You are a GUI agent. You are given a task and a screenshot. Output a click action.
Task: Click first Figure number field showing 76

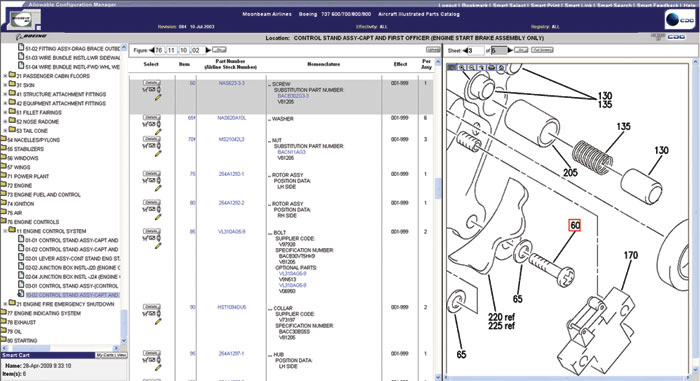pos(159,50)
